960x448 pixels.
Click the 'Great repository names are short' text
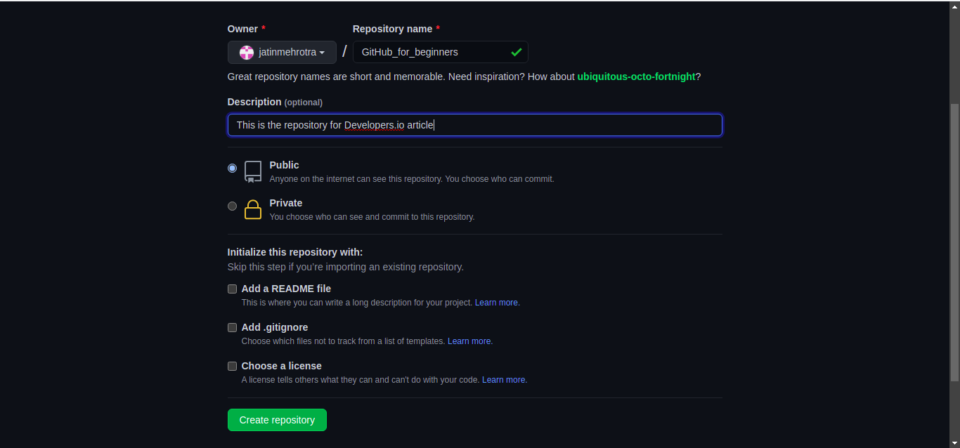pos(464,77)
